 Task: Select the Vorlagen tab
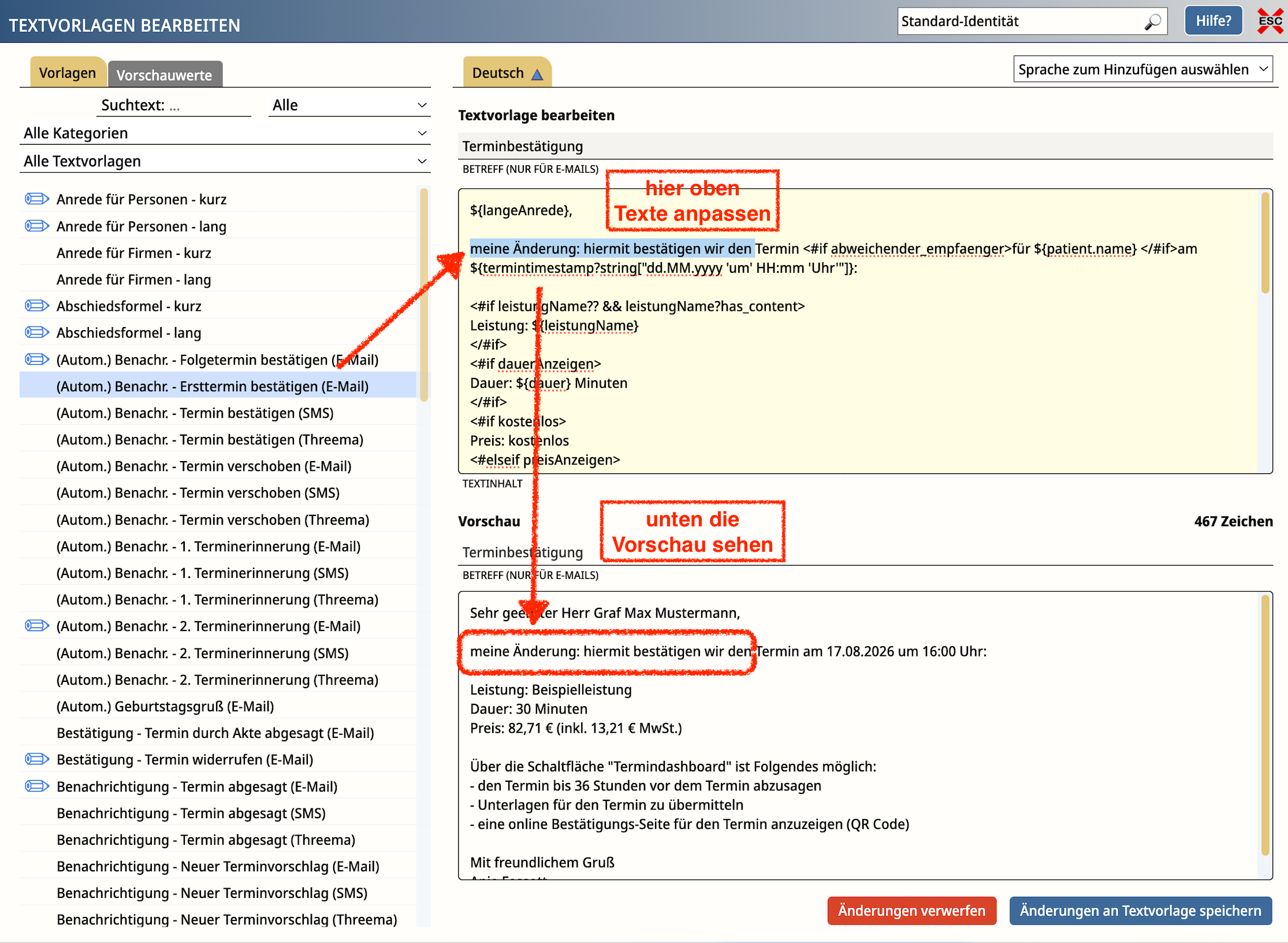coord(68,73)
